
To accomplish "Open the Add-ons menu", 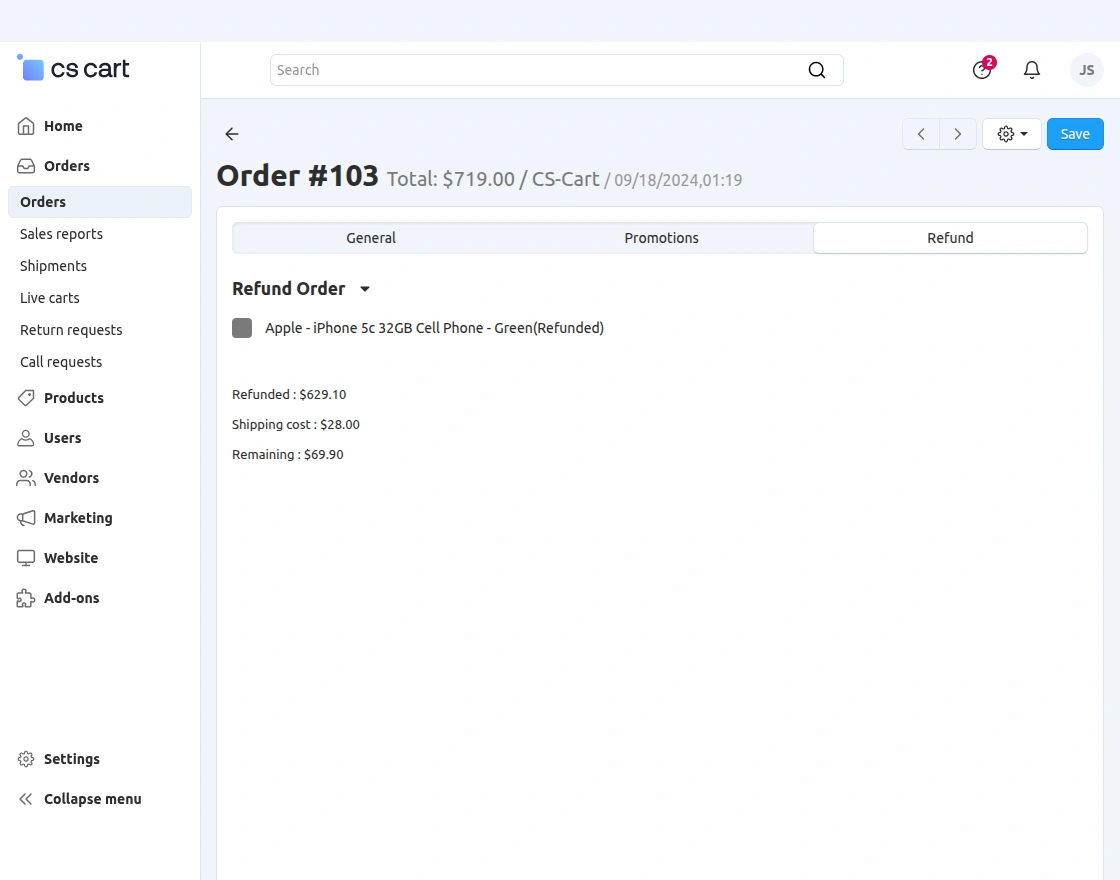I will 71,598.
